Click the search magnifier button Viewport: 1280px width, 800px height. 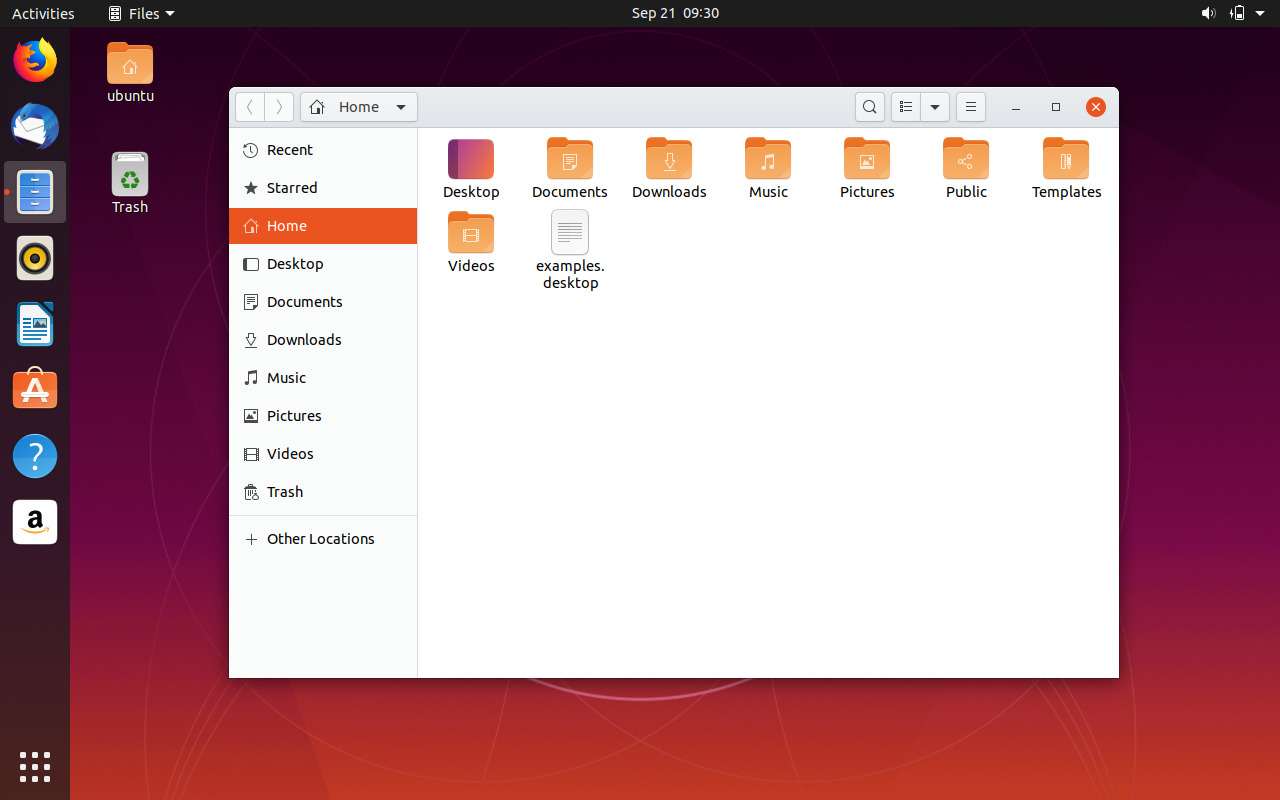[x=870, y=107]
